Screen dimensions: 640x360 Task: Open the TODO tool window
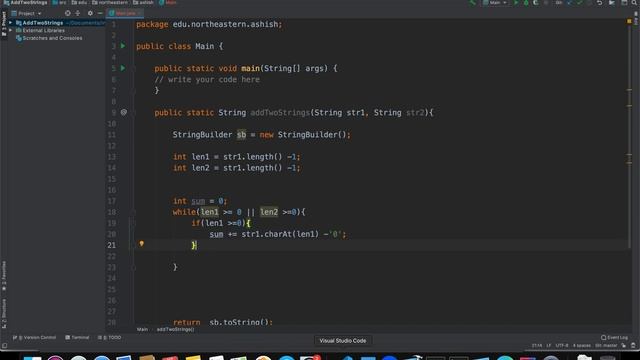[x=109, y=338]
